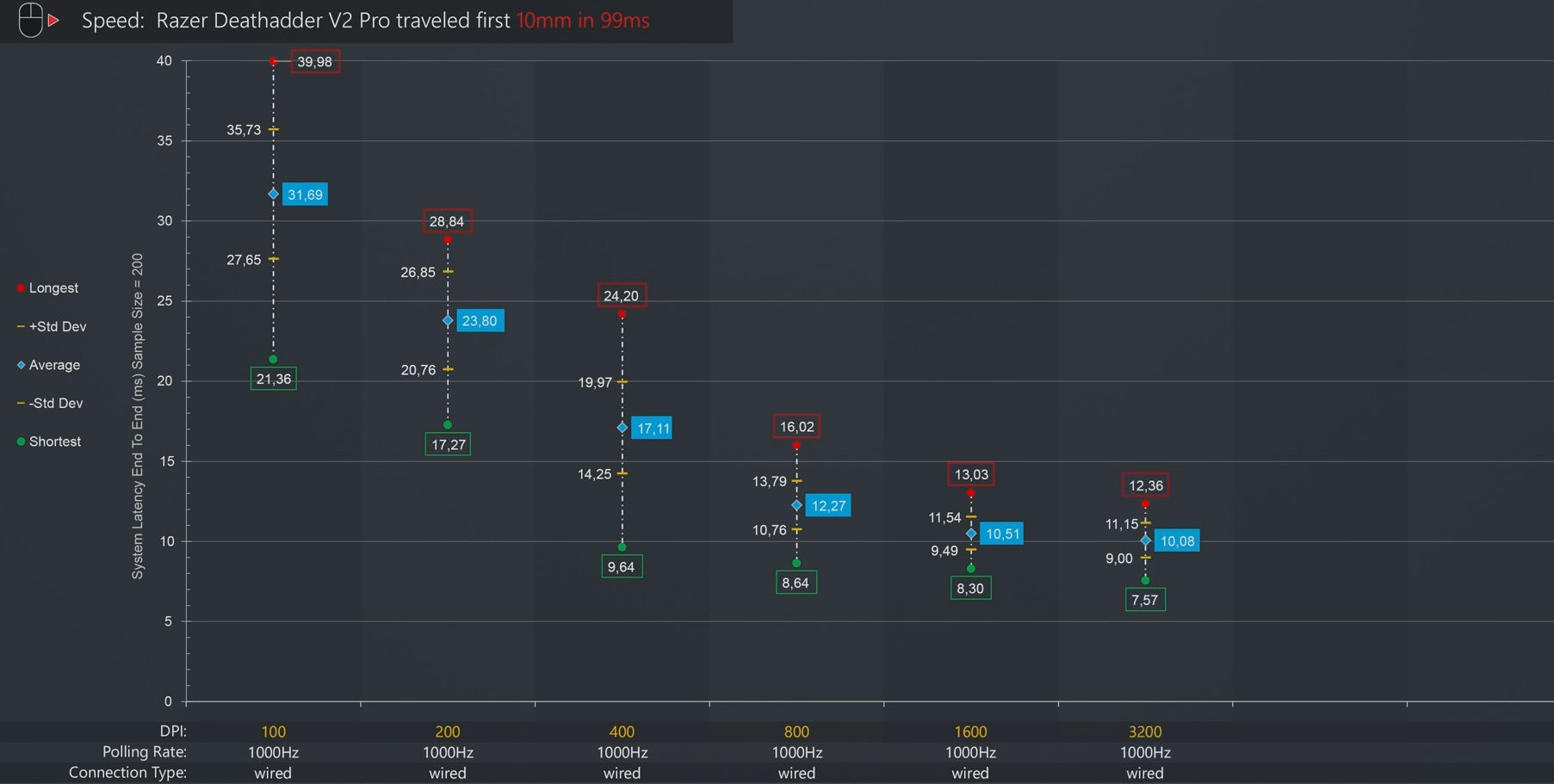Click the 35,73 std dev label
Viewport: 1554px width, 784px height.
point(244,130)
